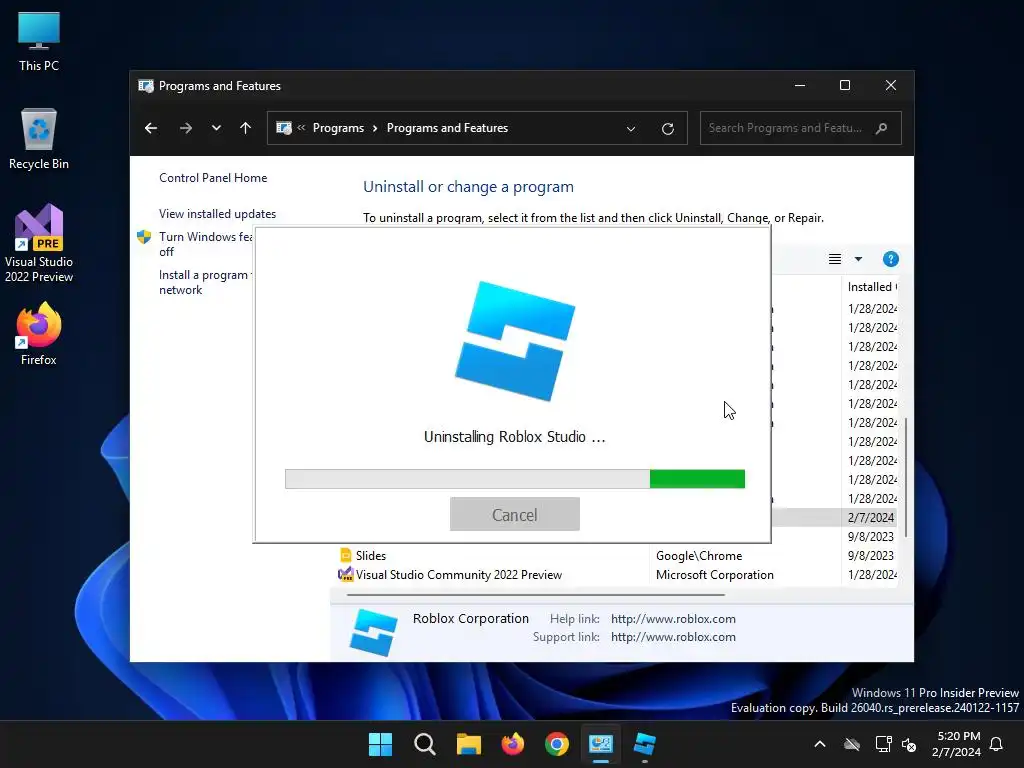The height and width of the screenshot is (768, 1024).
Task: Click the Installed On column header
Action: click(872, 287)
